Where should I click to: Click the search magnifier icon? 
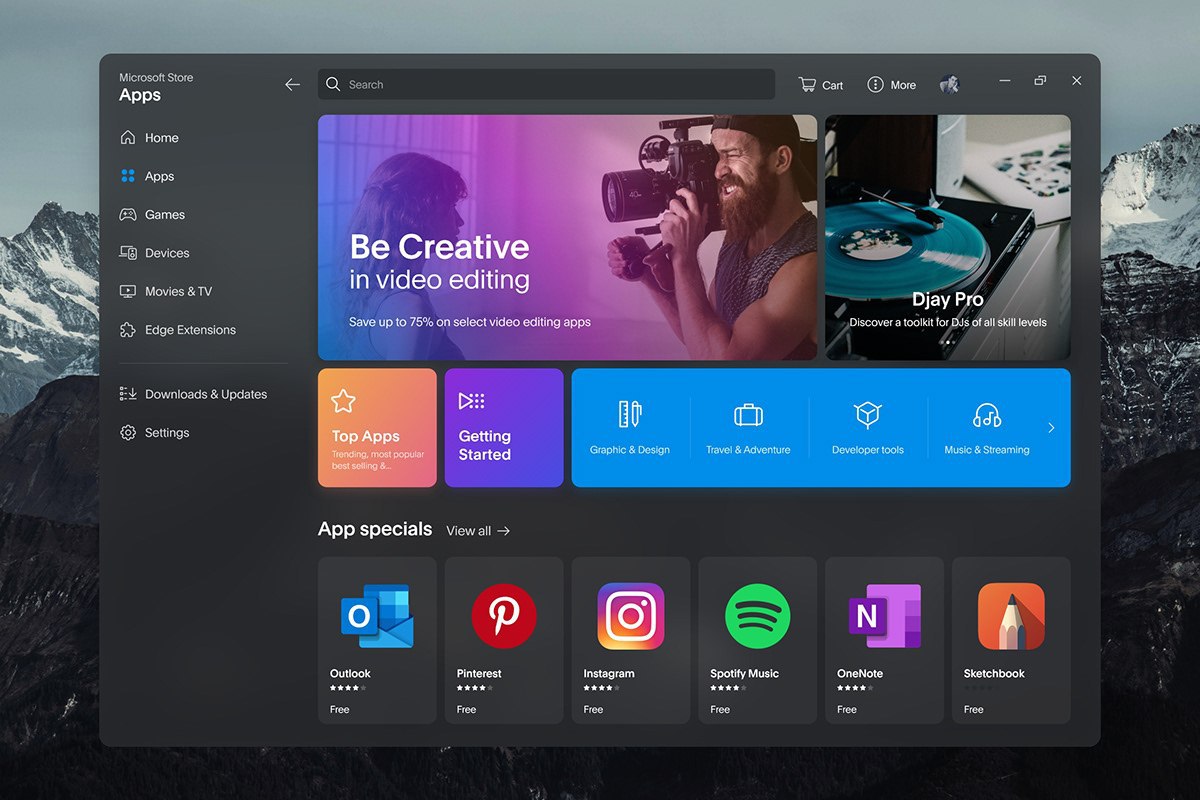(334, 85)
